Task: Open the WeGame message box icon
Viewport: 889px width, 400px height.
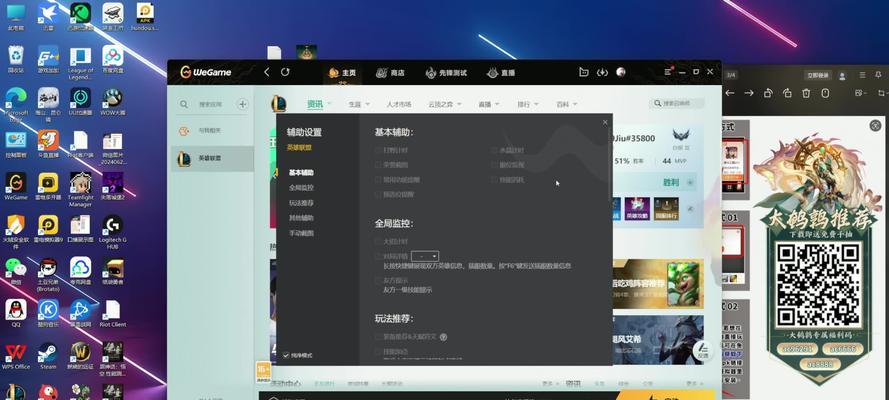Action: [x=583, y=73]
